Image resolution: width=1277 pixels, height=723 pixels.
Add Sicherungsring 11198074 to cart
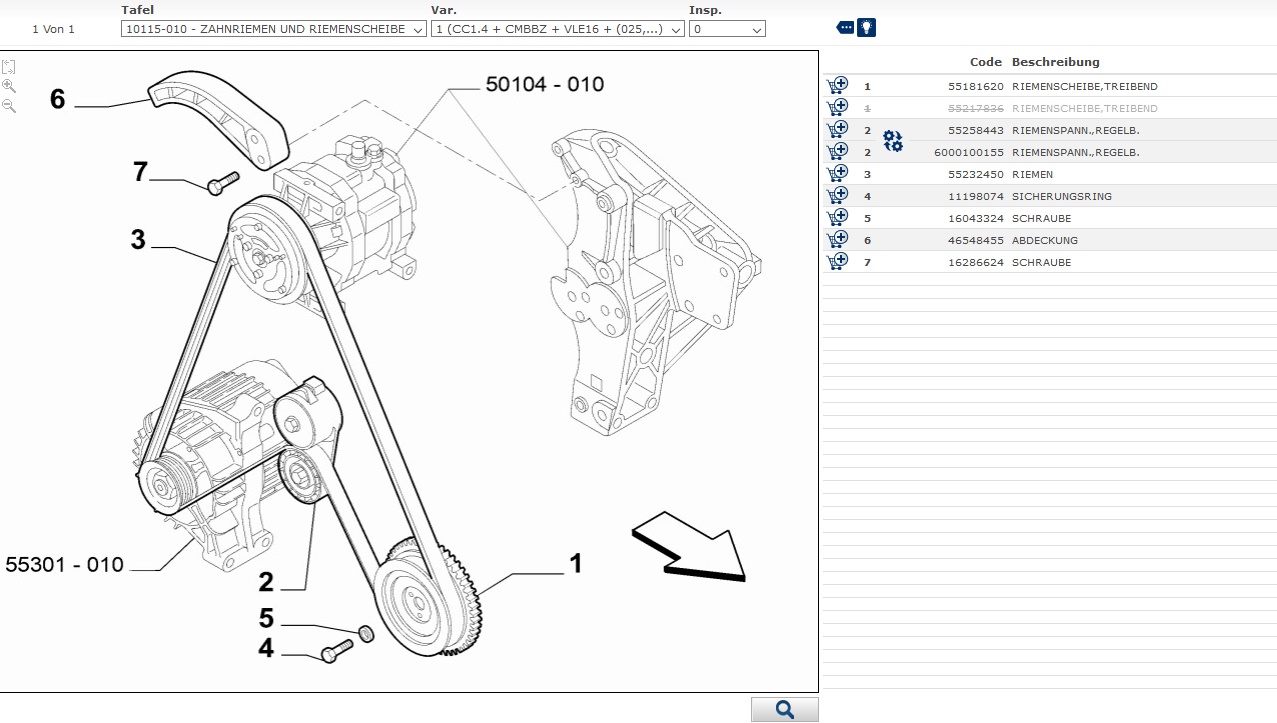[837, 196]
